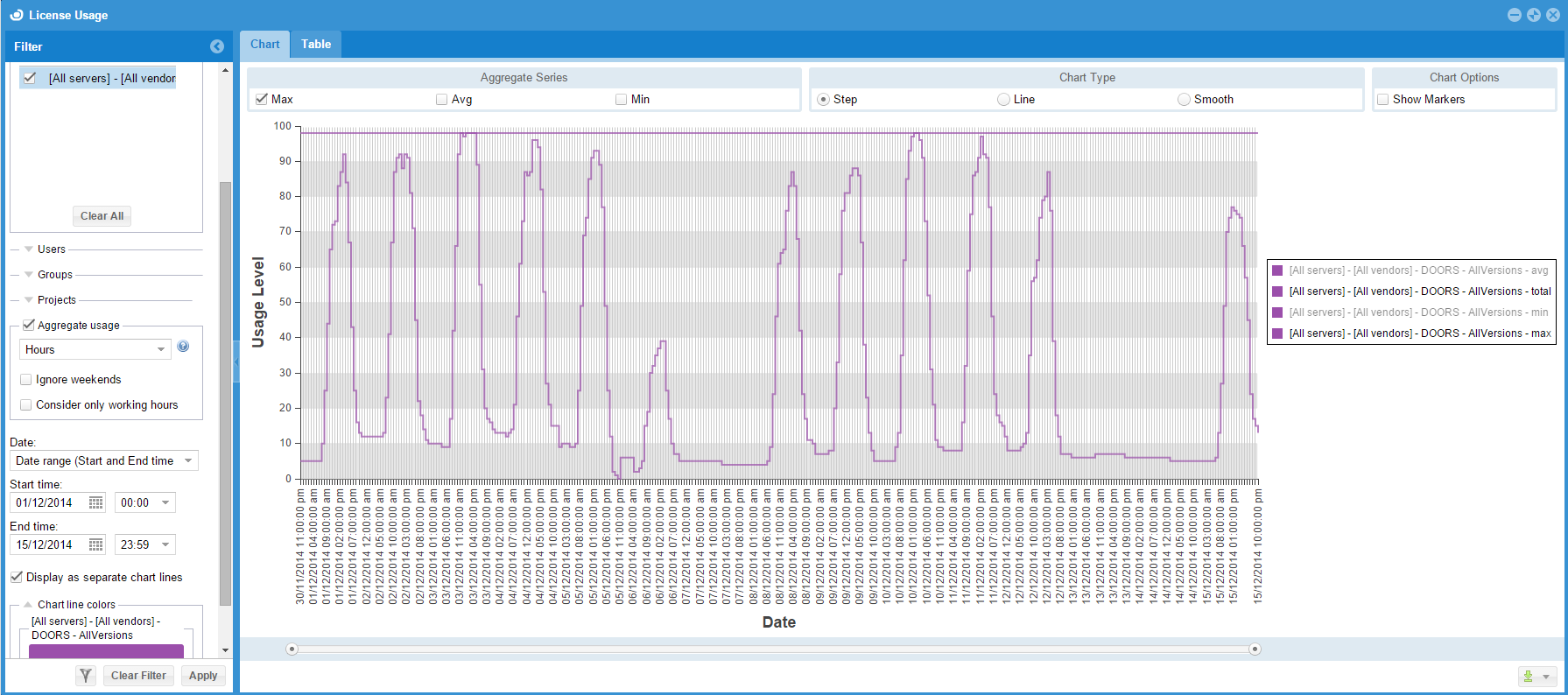Enable the Avg aggregate series checkbox
This screenshot has width=1568, height=695.
point(442,100)
